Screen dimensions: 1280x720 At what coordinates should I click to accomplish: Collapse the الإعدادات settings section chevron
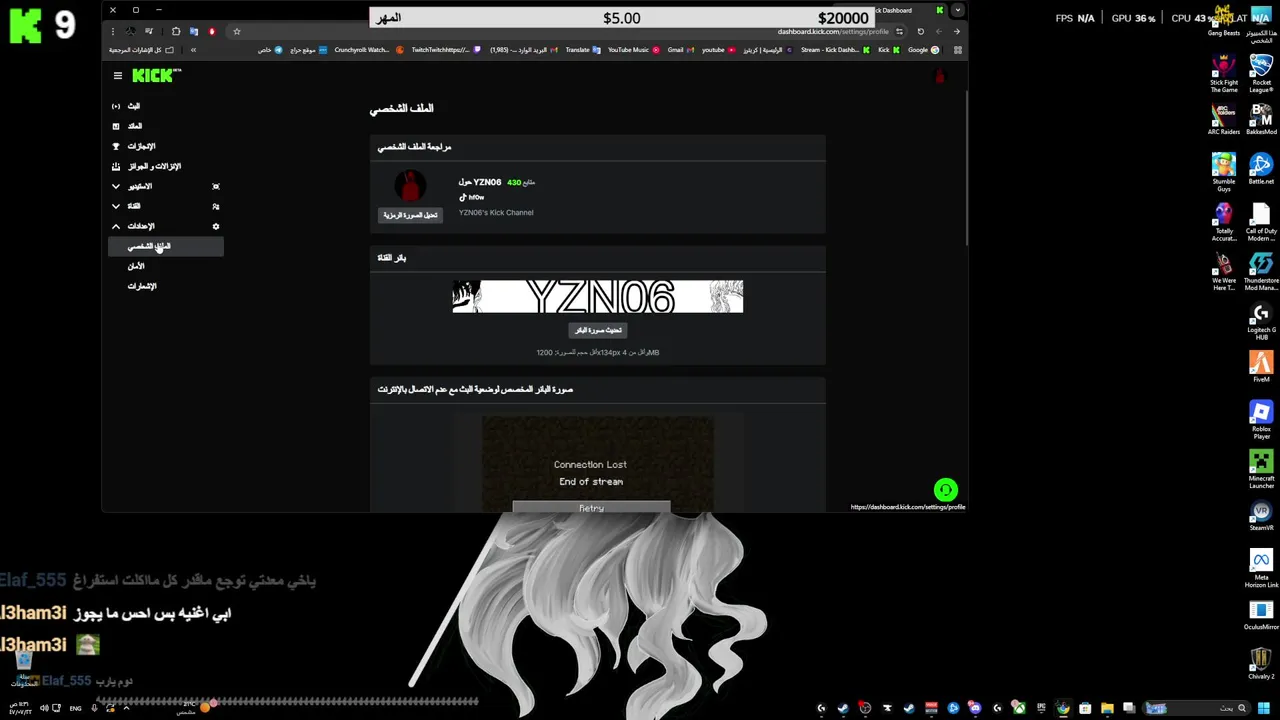116,226
